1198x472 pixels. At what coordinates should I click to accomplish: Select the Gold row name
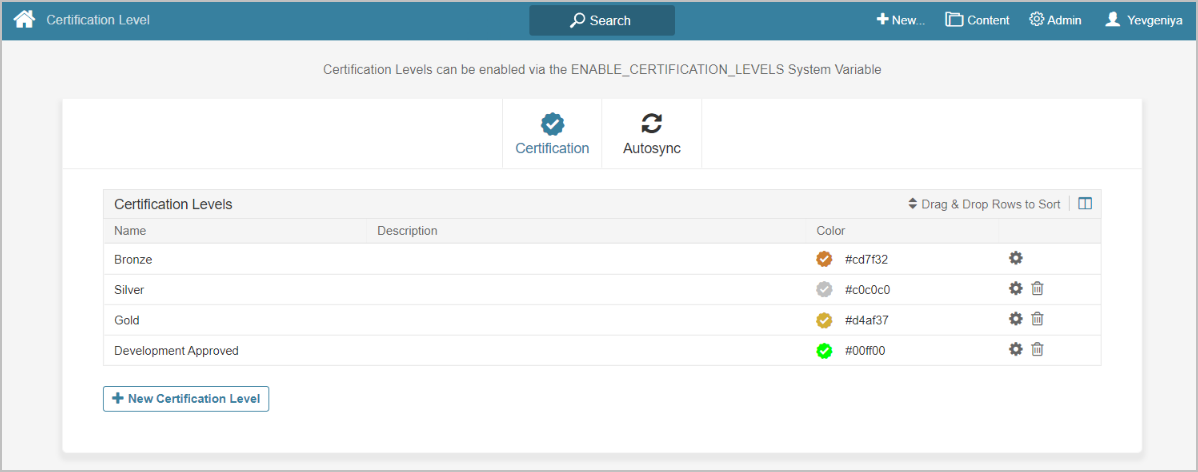click(x=127, y=320)
